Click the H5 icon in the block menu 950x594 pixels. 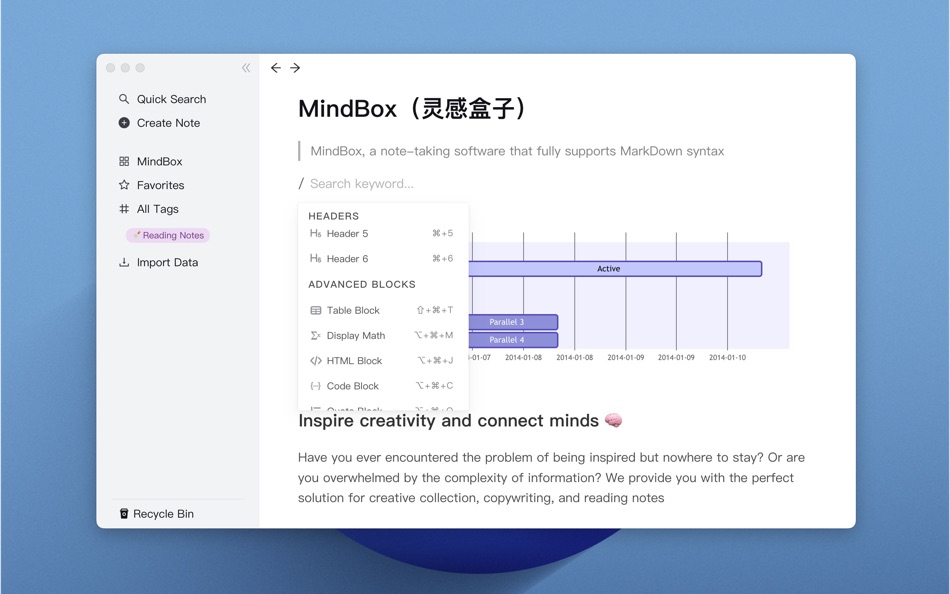(x=316, y=233)
